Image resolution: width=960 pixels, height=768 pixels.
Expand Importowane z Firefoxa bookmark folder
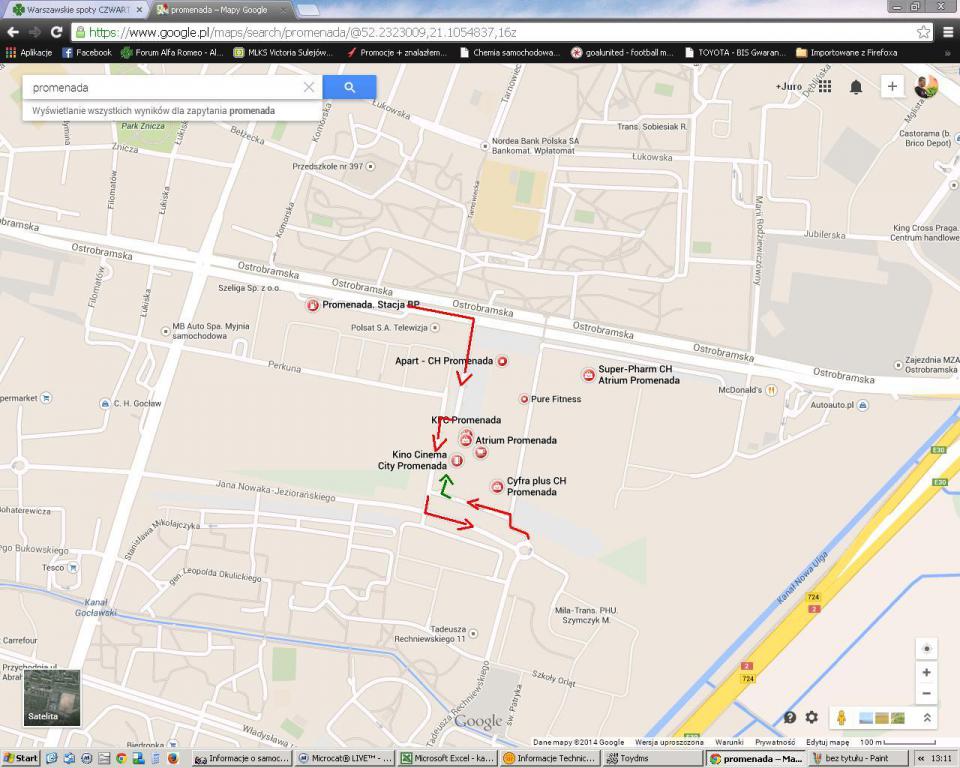click(x=847, y=53)
